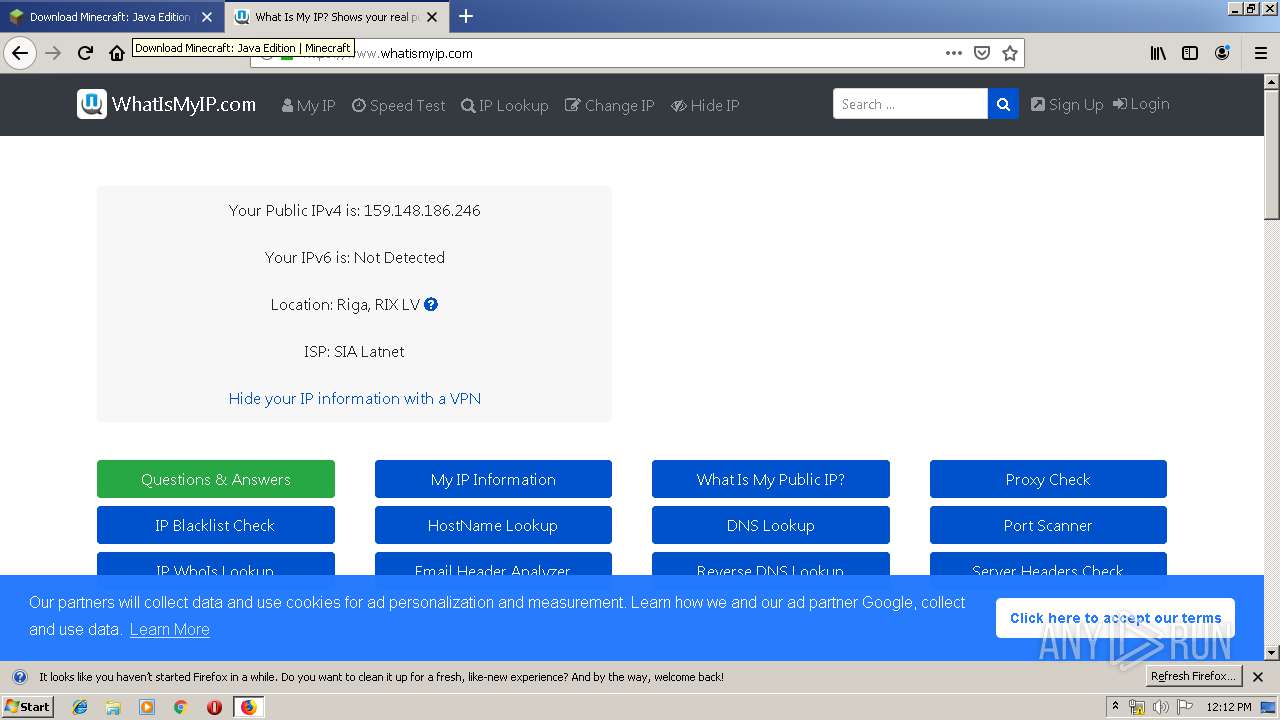The image size is (1280, 720).
Task: Open the My IP menu item
Action: [x=308, y=105]
